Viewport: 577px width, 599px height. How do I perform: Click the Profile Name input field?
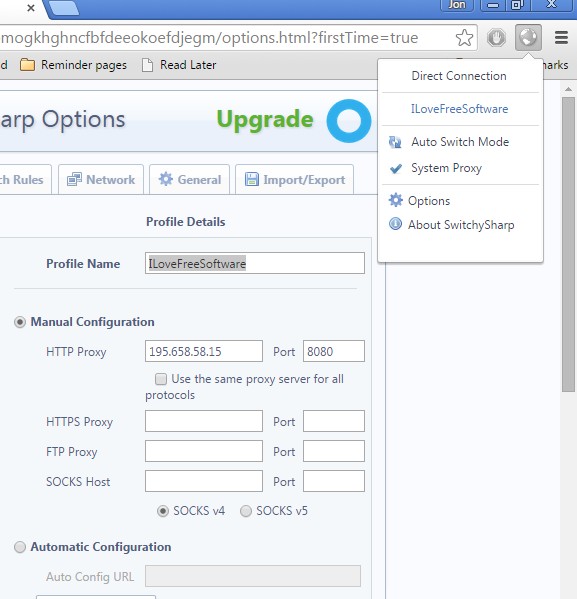click(255, 263)
